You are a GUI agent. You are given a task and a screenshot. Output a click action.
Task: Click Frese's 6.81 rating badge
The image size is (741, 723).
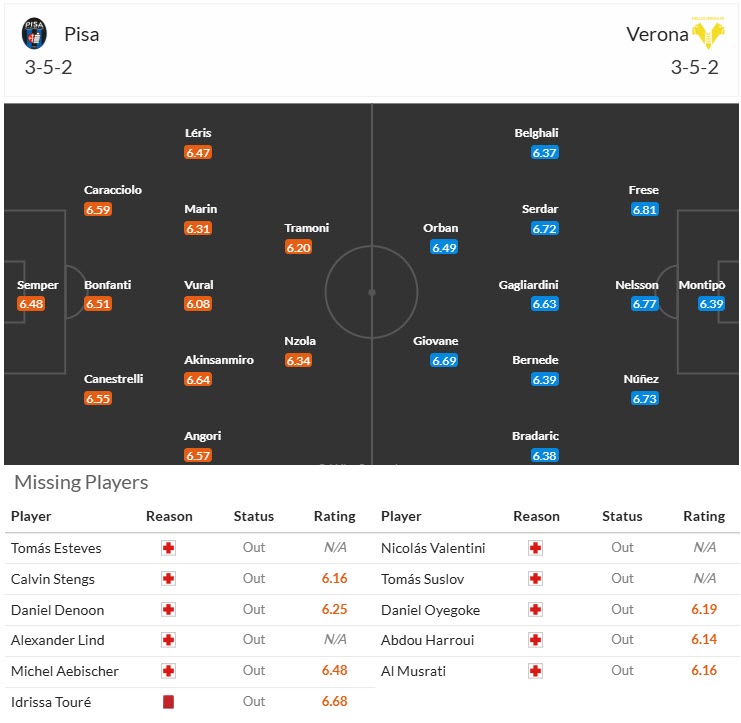644,210
